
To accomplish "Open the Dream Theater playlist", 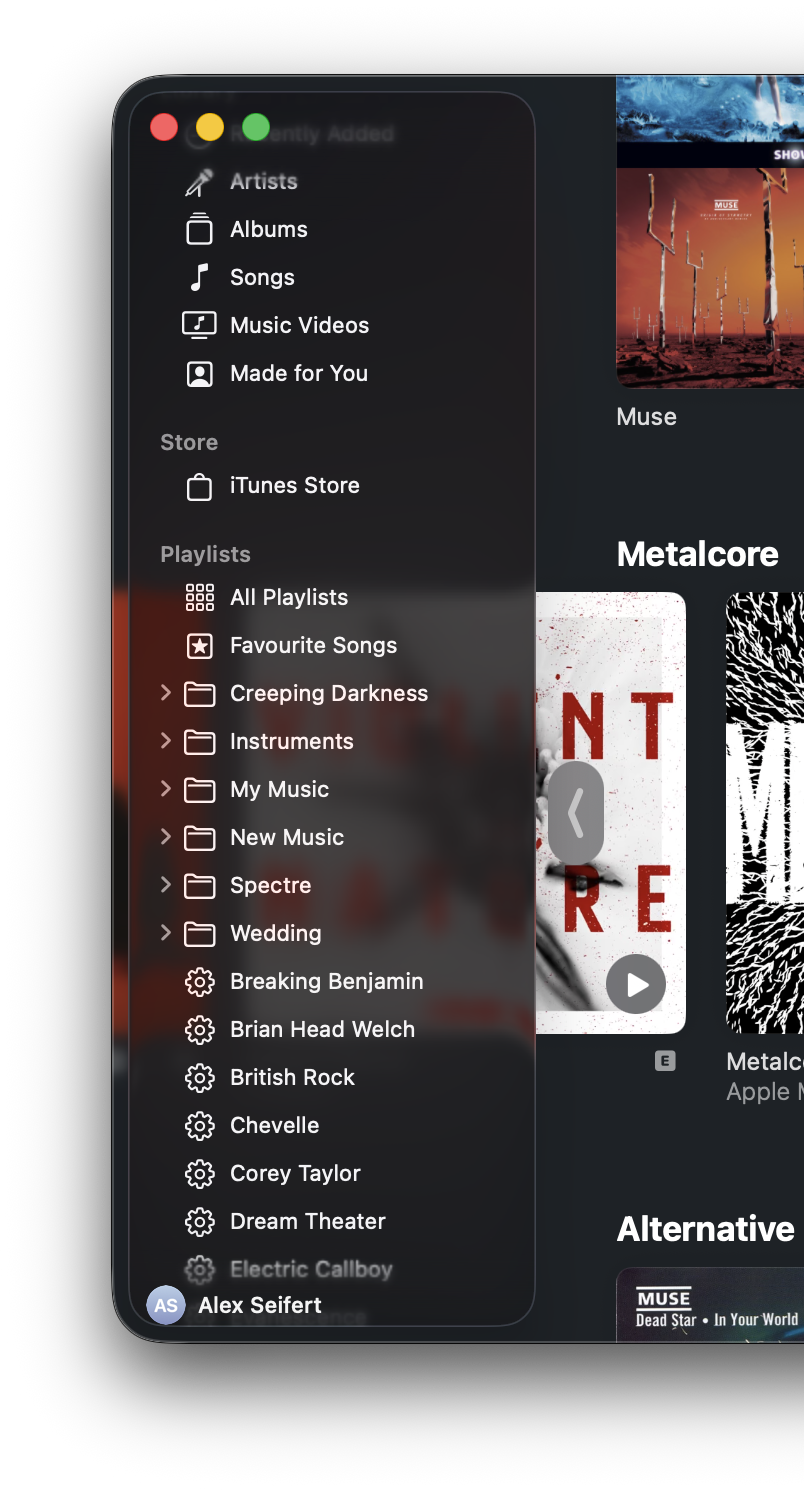I will (x=307, y=1221).
